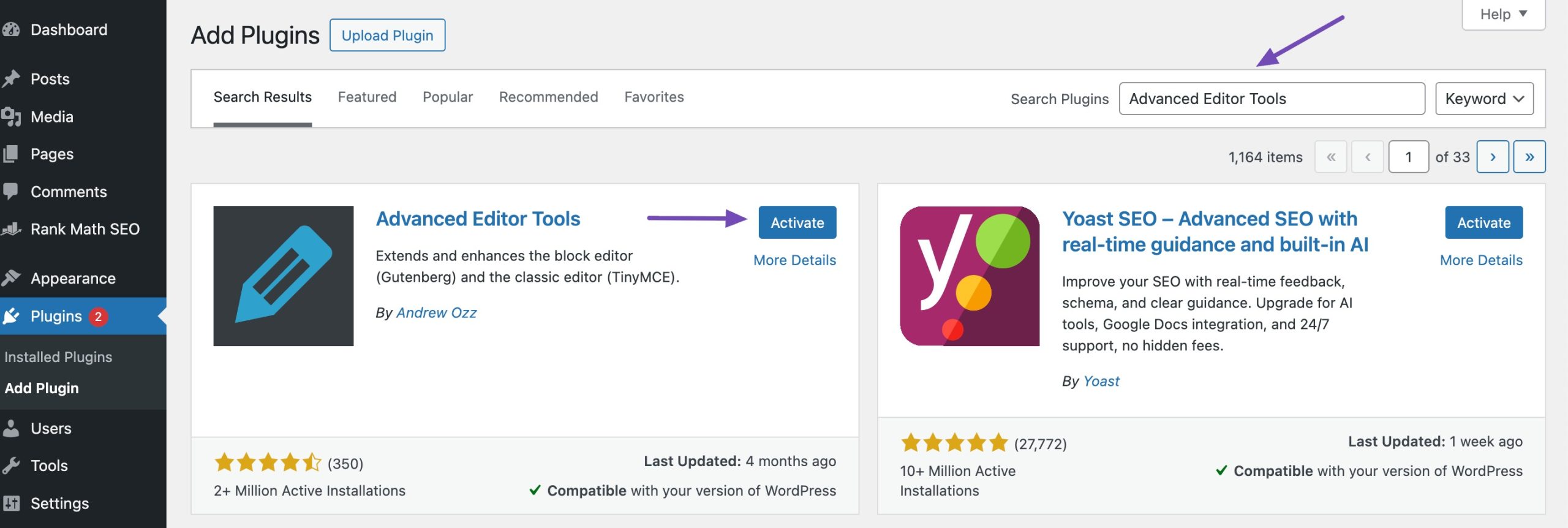Jump to last results page arrow
The width and height of the screenshot is (1568, 528).
(1529, 157)
